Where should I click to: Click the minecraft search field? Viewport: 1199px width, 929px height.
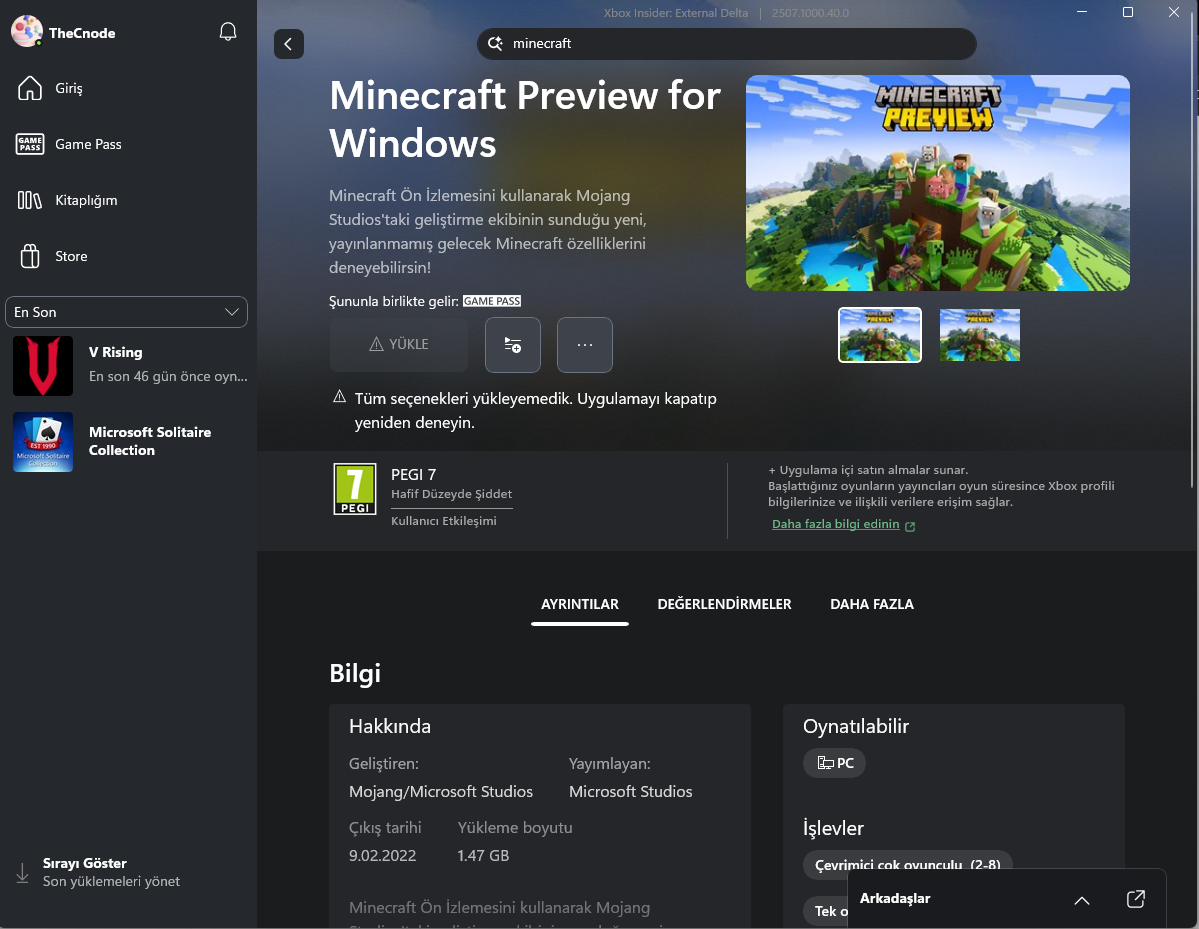726,44
